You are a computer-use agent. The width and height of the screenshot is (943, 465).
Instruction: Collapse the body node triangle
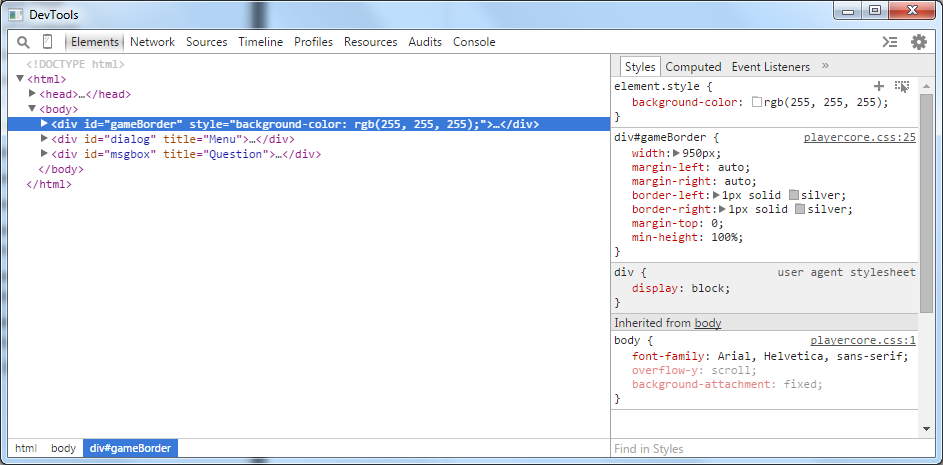(x=32, y=109)
